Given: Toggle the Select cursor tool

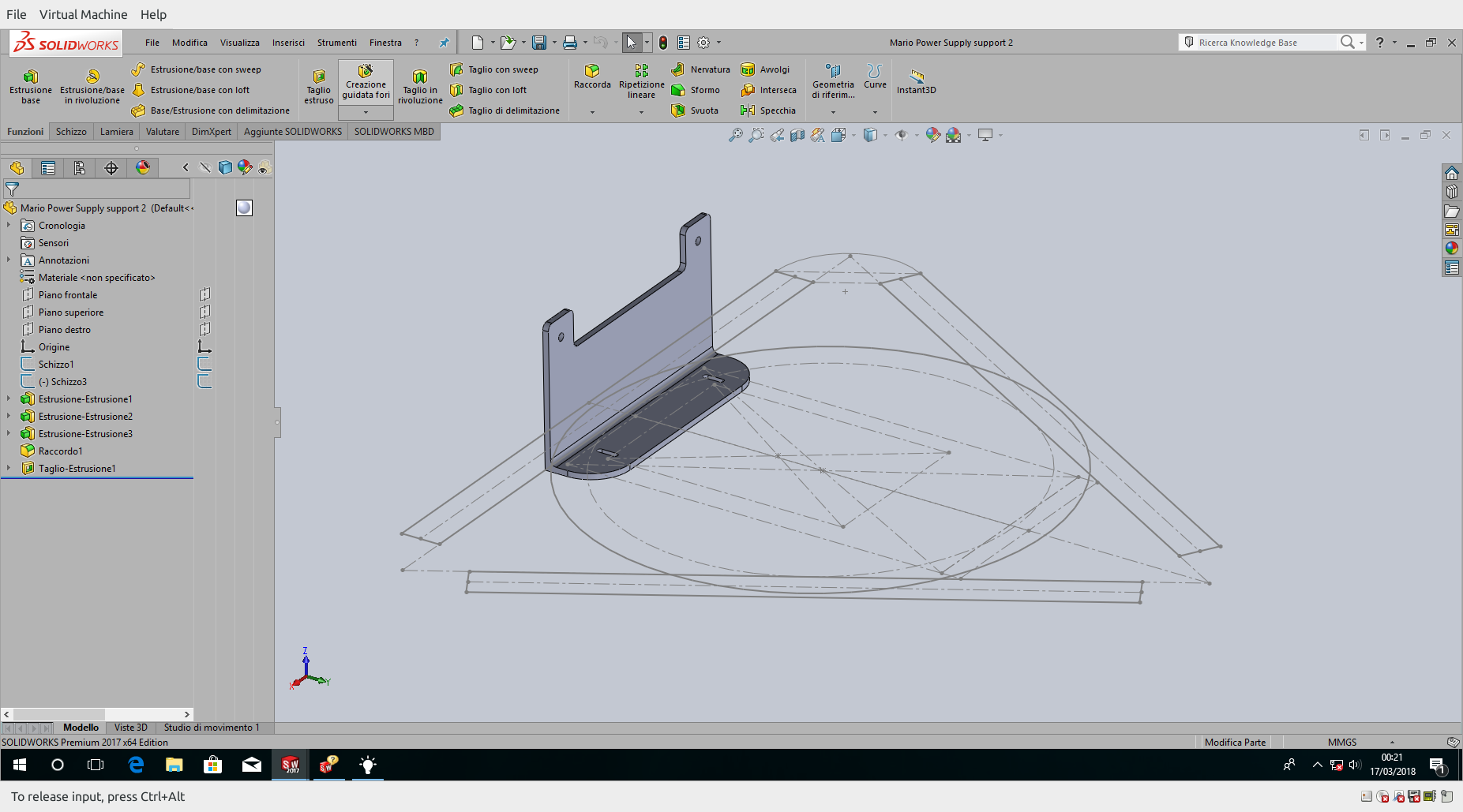Looking at the screenshot, I should click(631, 43).
